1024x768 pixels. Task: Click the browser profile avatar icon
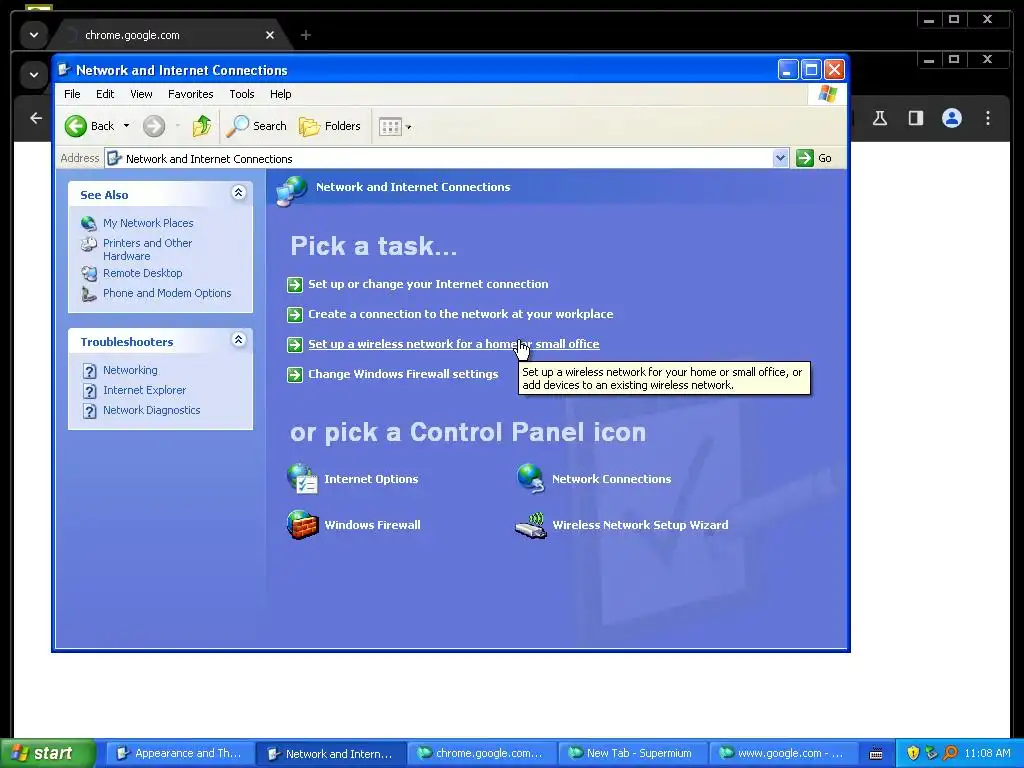[952, 118]
